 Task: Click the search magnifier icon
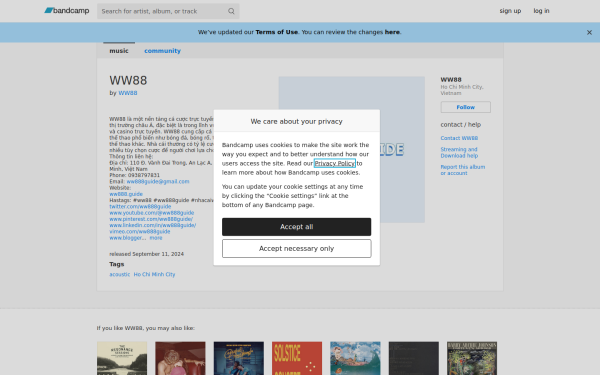click(231, 11)
